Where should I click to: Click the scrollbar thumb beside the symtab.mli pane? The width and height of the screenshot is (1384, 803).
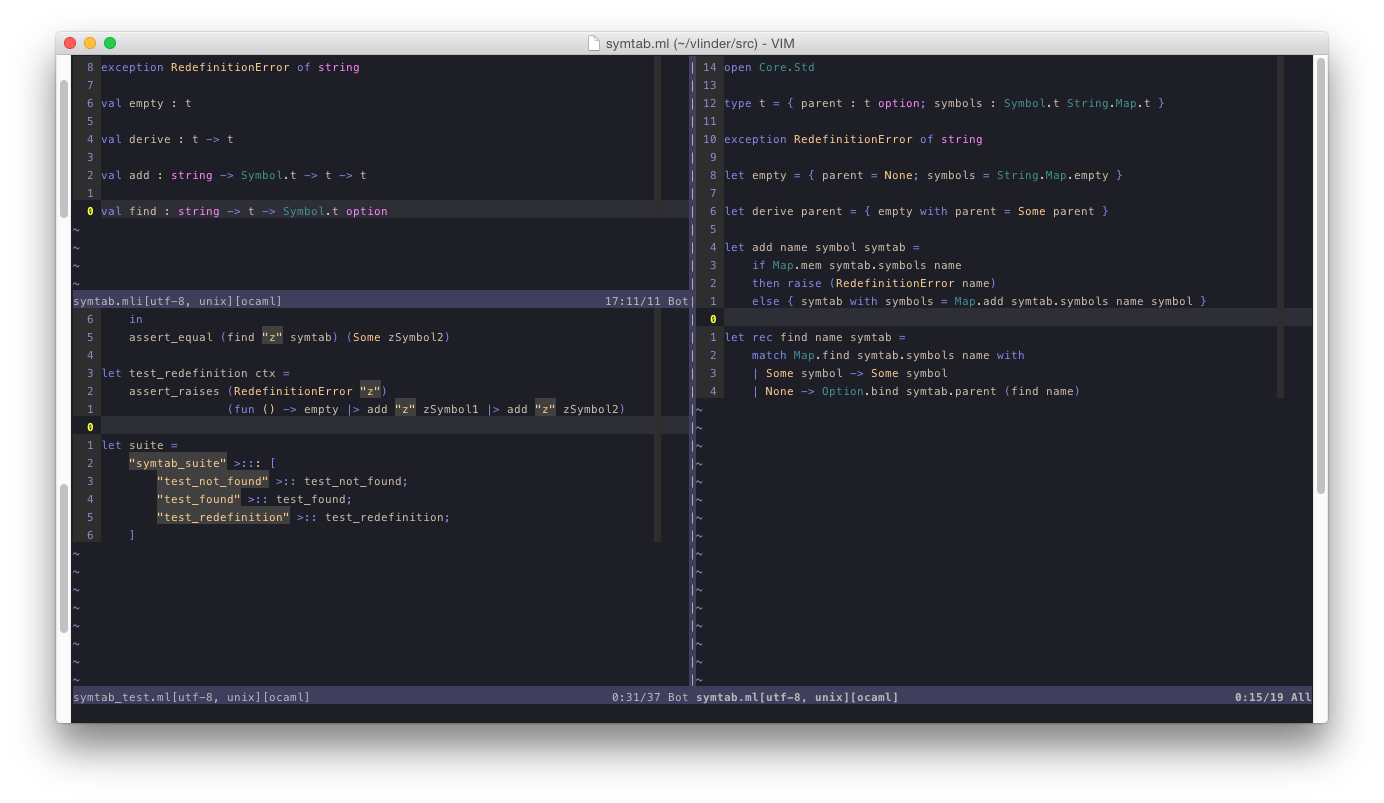click(64, 149)
